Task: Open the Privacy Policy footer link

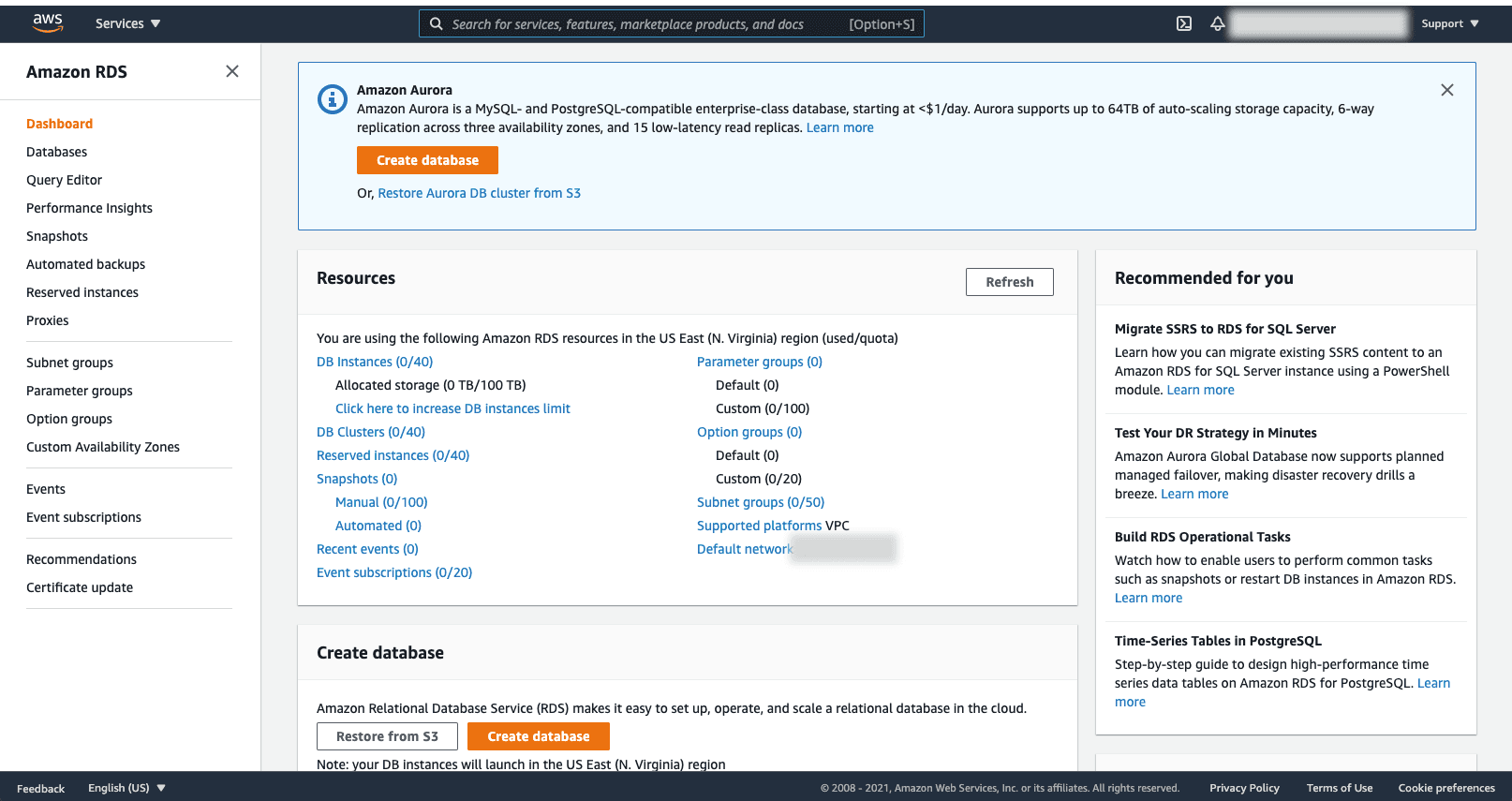Action: 1244,788
